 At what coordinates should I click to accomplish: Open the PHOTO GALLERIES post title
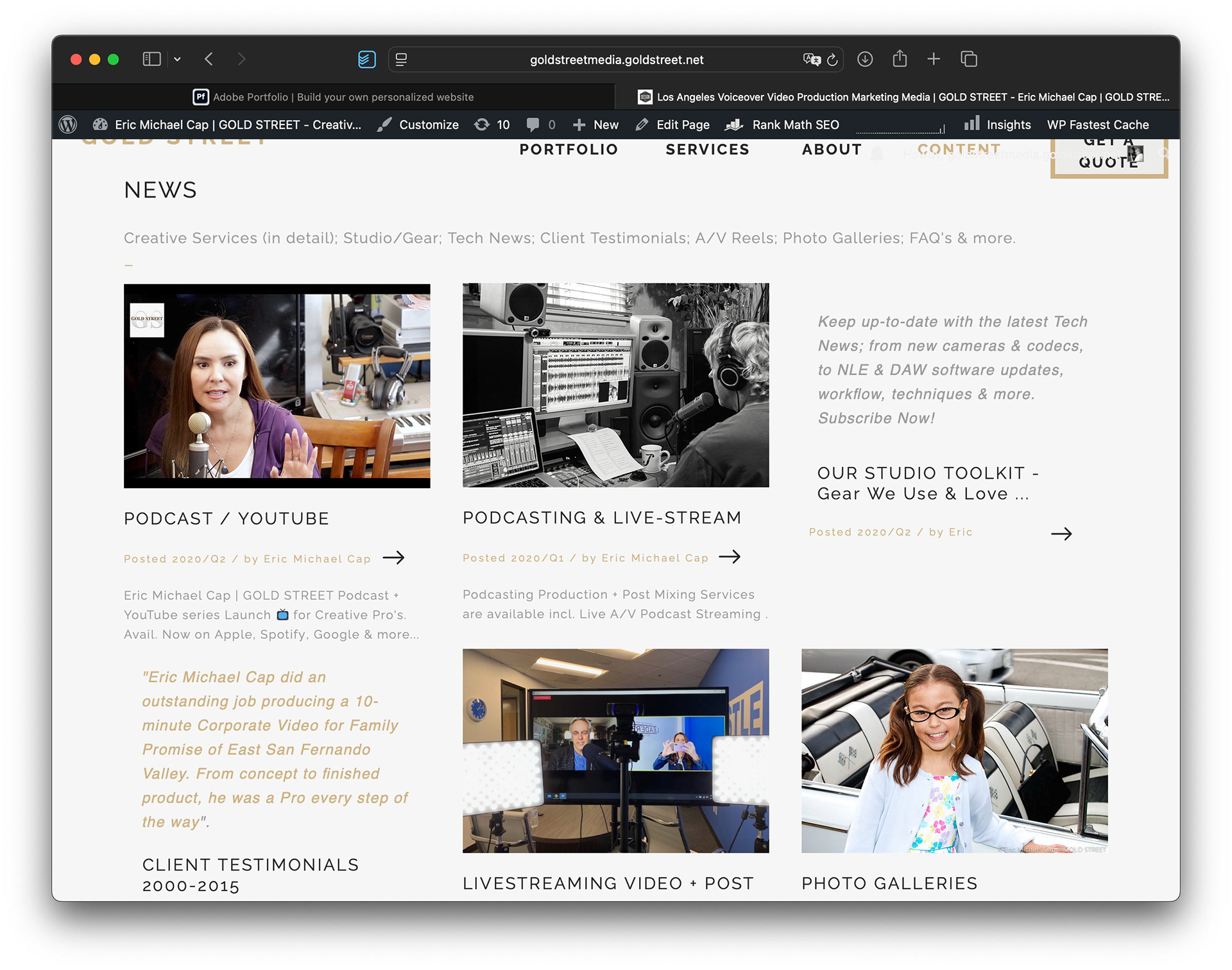pos(889,883)
